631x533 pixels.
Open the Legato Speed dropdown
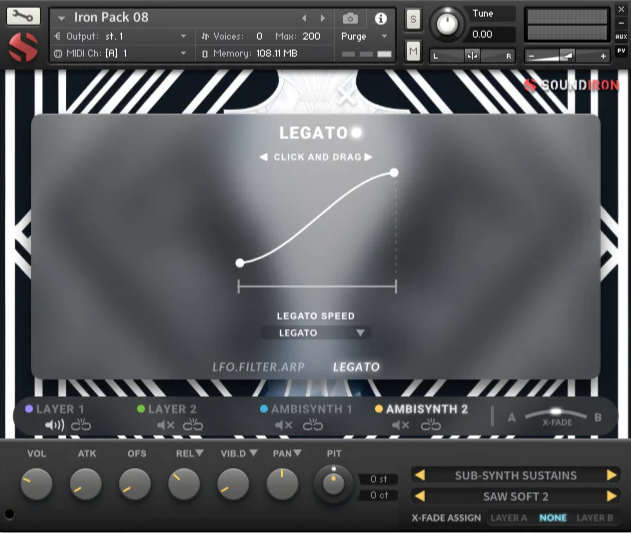click(x=316, y=333)
